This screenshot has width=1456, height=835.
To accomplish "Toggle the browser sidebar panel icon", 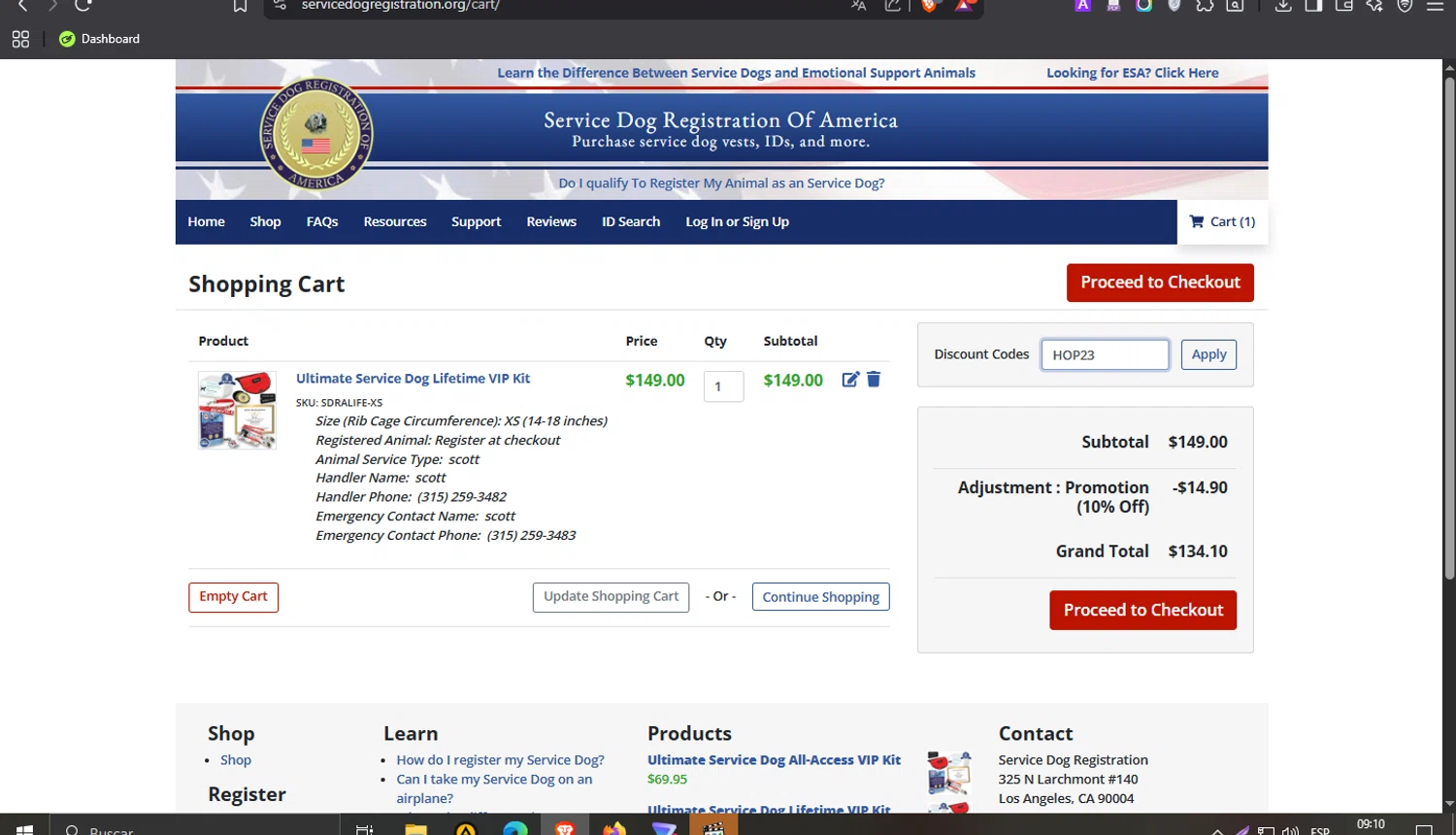I will 1313,6.
